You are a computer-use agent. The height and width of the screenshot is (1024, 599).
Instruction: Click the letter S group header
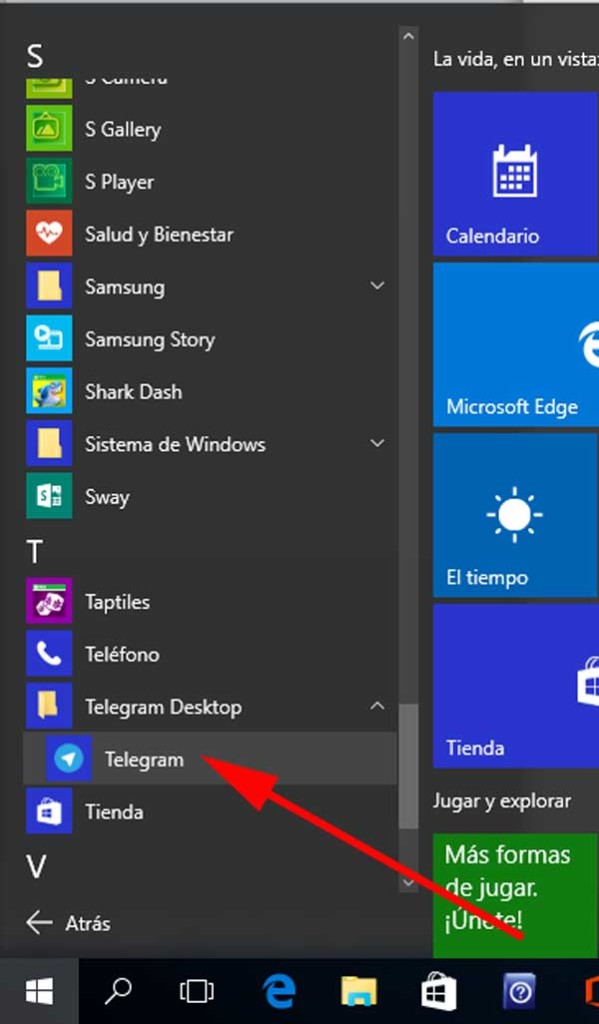35,56
